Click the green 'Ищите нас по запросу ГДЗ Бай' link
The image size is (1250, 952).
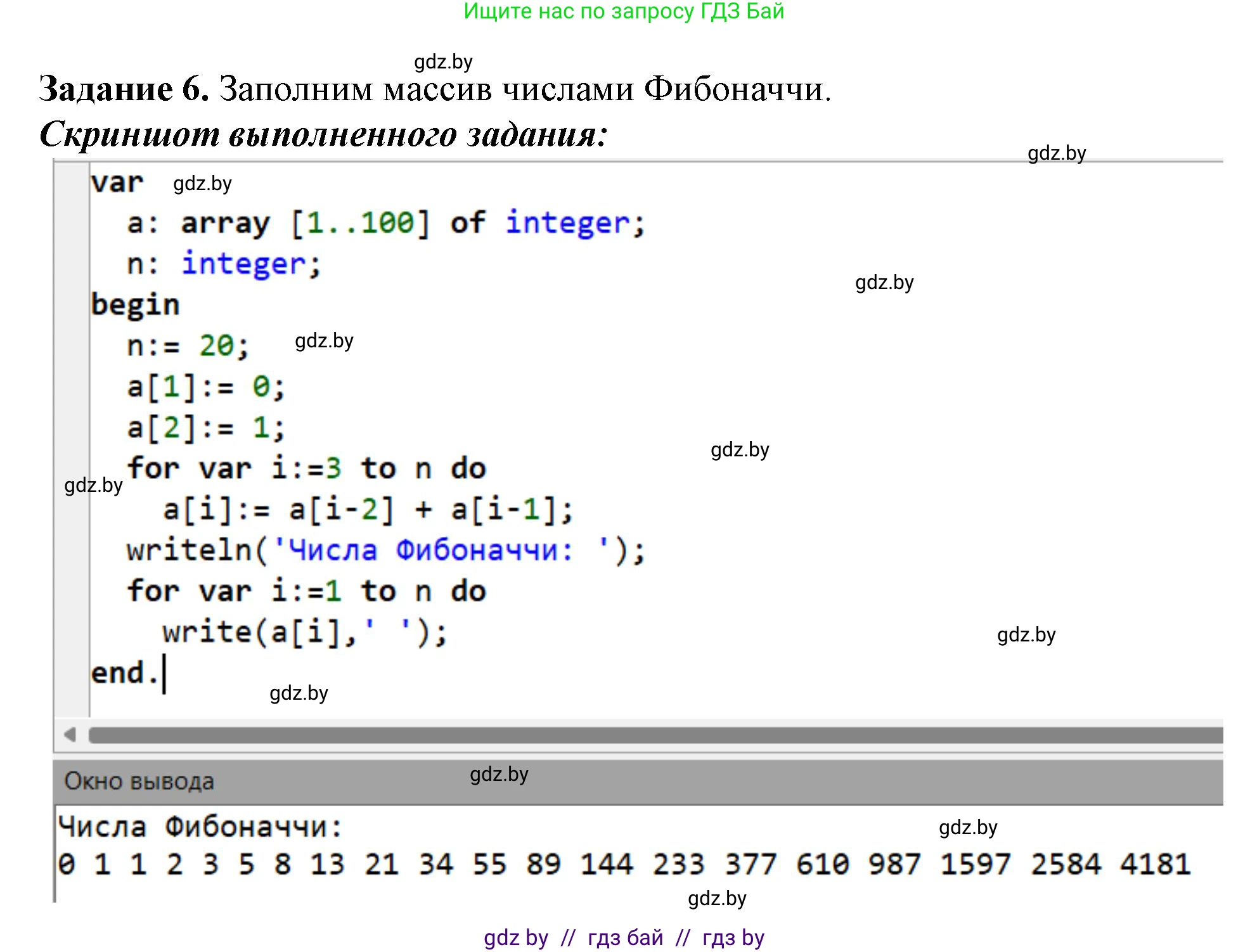point(624,11)
